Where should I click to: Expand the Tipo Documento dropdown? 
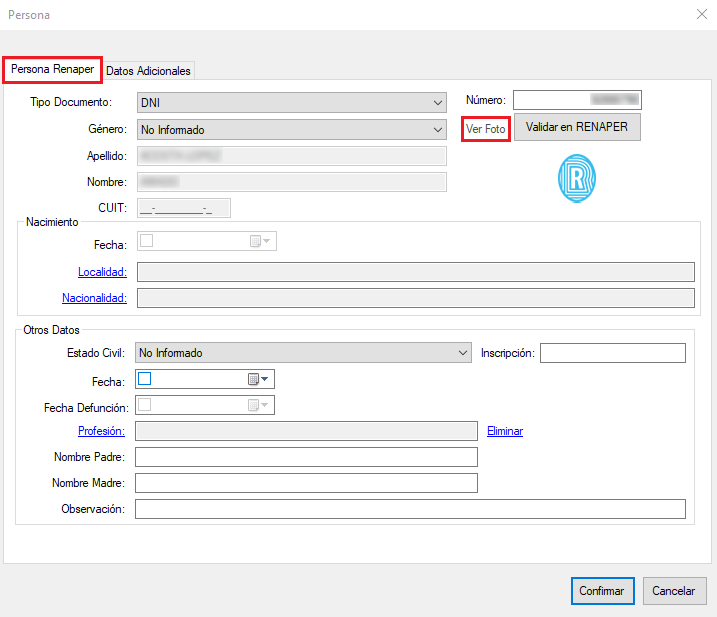pyautogui.click(x=437, y=103)
